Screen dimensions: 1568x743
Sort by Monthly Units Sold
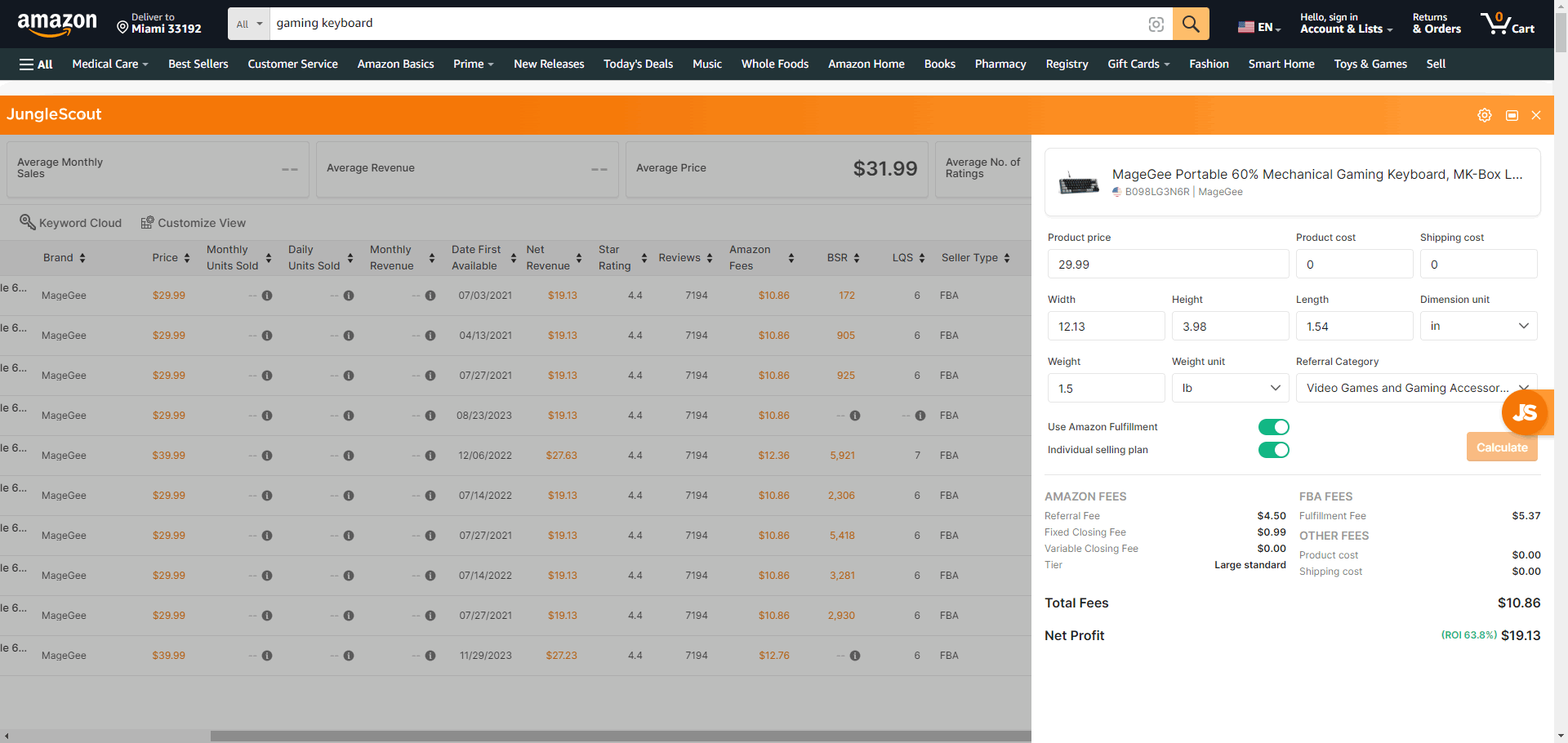pyautogui.click(x=238, y=258)
